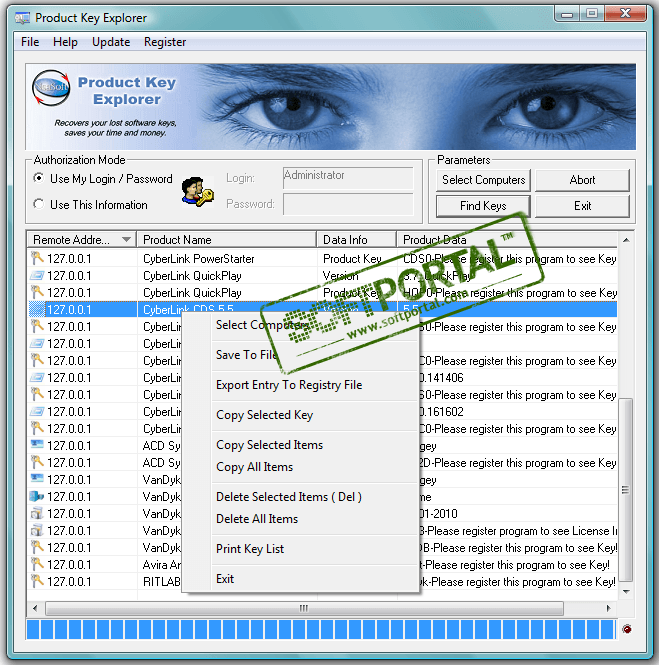659x665 pixels.
Task: Click the Product Key Explorer title bar icon
Action: (23, 18)
